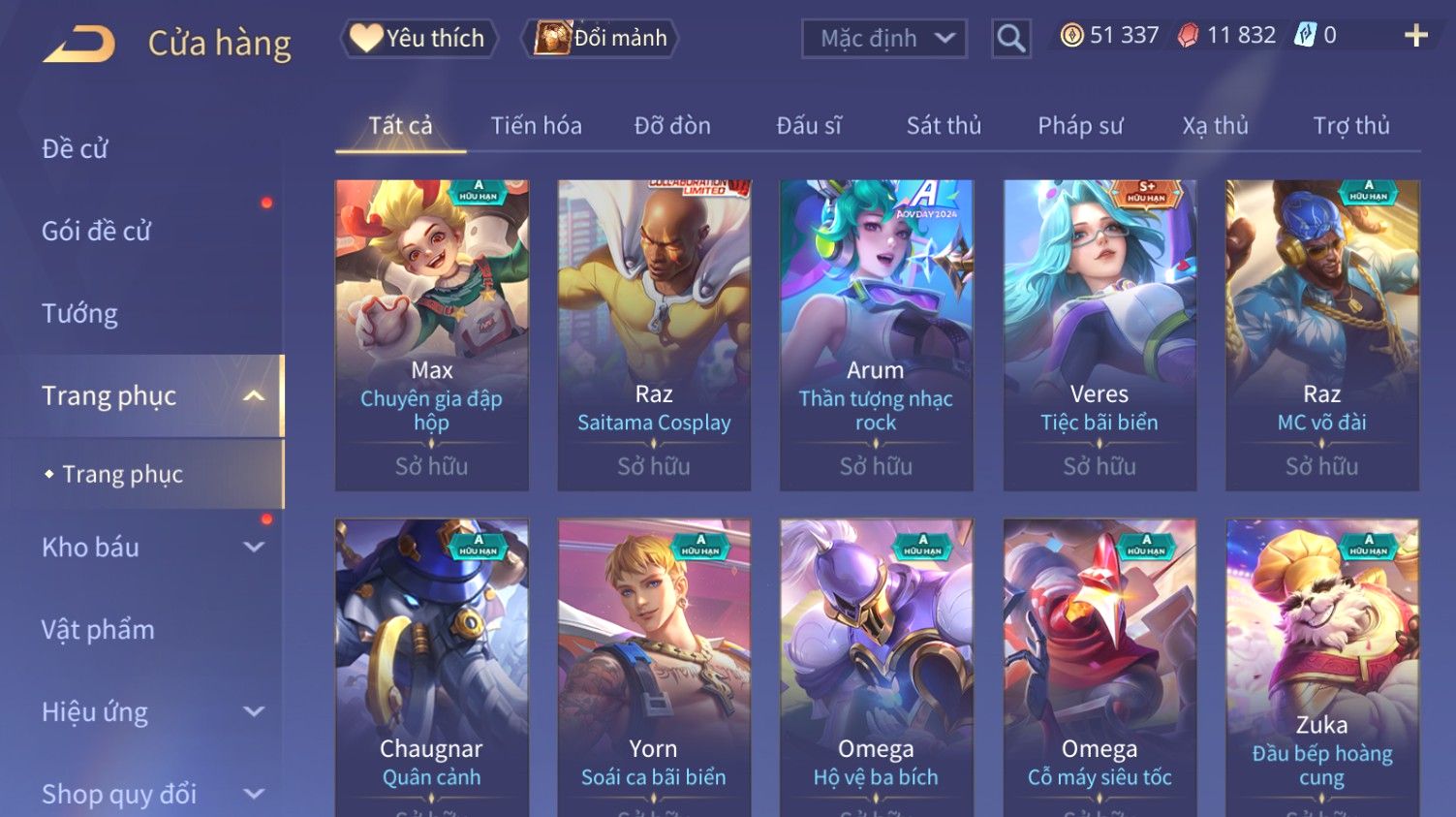Image resolution: width=1456 pixels, height=817 pixels.
Task: Click the red ruby currency icon
Action: click(x=1188, y=36)
